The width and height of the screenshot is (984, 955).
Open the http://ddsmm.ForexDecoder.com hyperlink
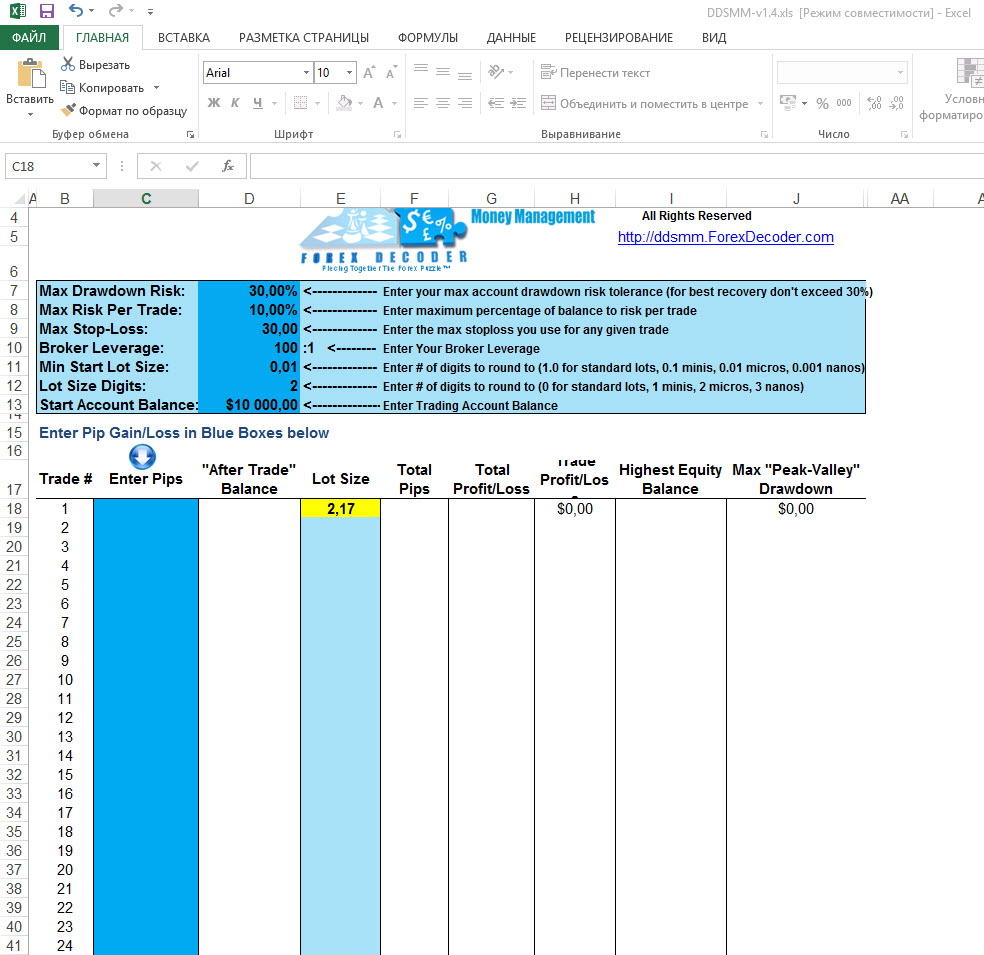(x=725, y=237)
